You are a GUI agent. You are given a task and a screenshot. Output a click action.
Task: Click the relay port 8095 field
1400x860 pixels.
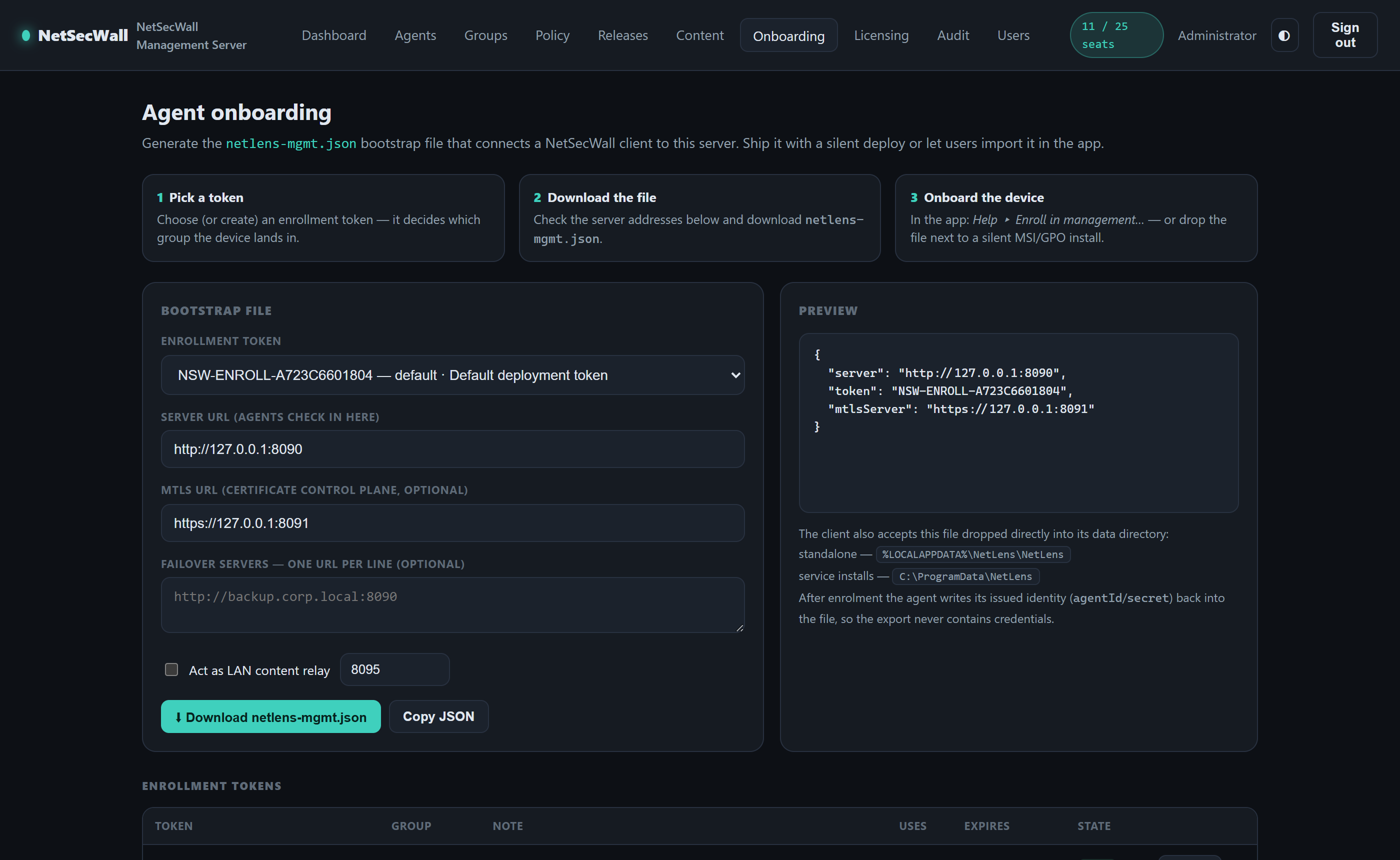click(x=394, y=669)
